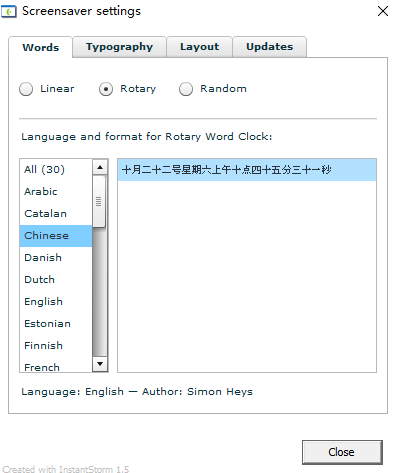Select All (30) in language list
The height and width of the screenshot is (473, 398).
pyautogui.click(x=56, y=170)
